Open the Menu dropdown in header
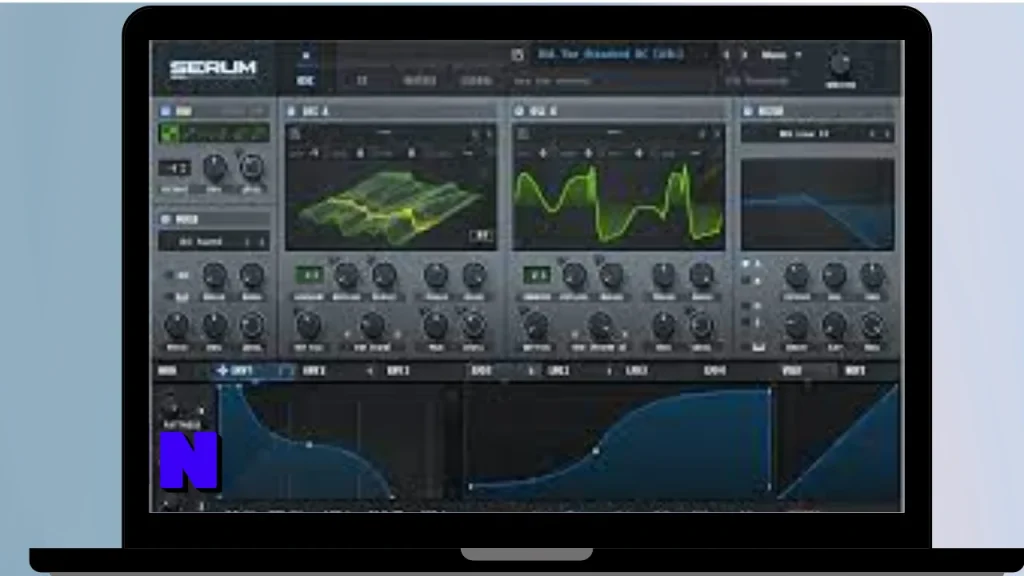The image size is (1024, 576). point(780,55)
